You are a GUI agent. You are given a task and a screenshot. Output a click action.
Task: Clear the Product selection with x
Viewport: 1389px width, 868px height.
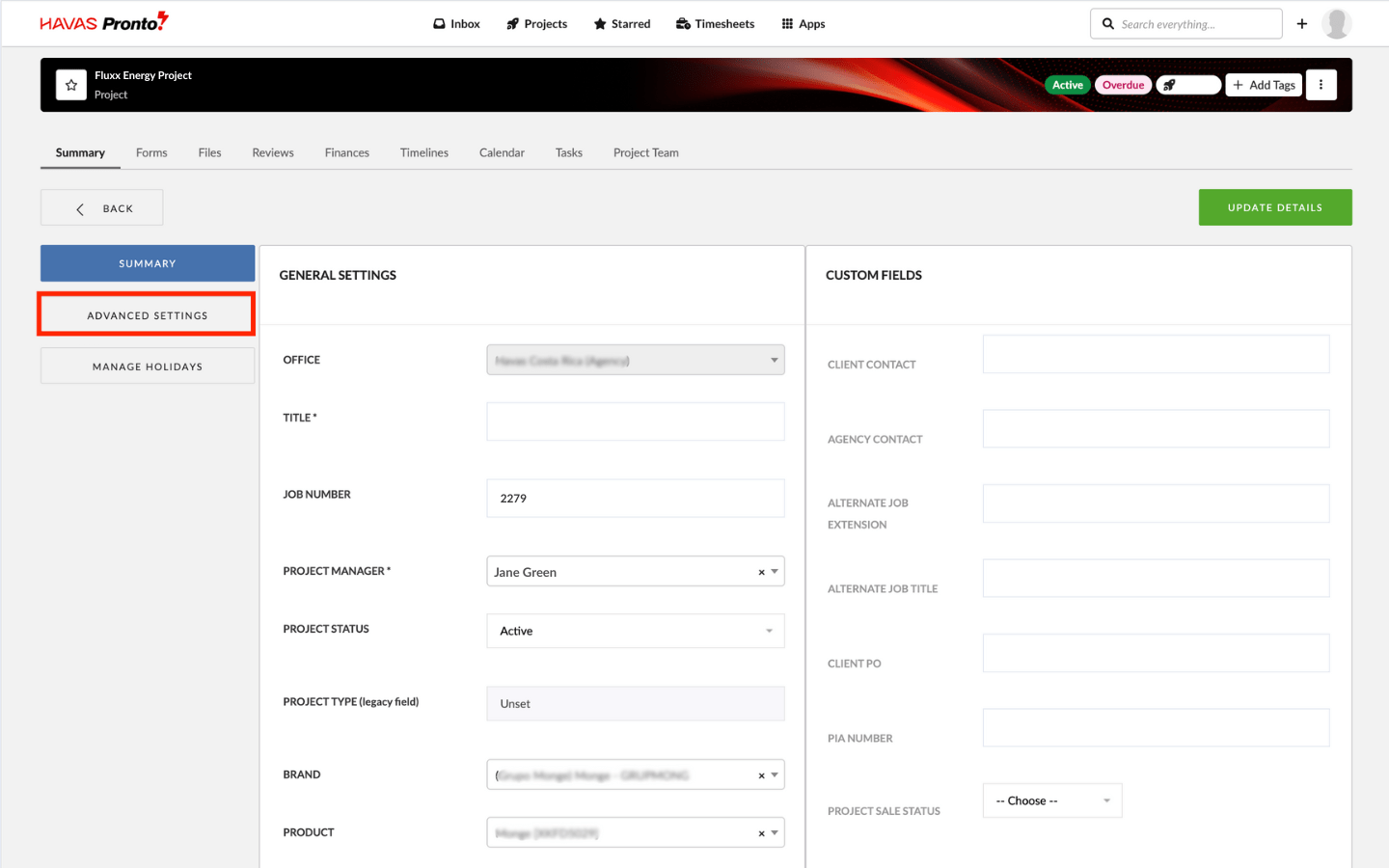pos(761,833)
